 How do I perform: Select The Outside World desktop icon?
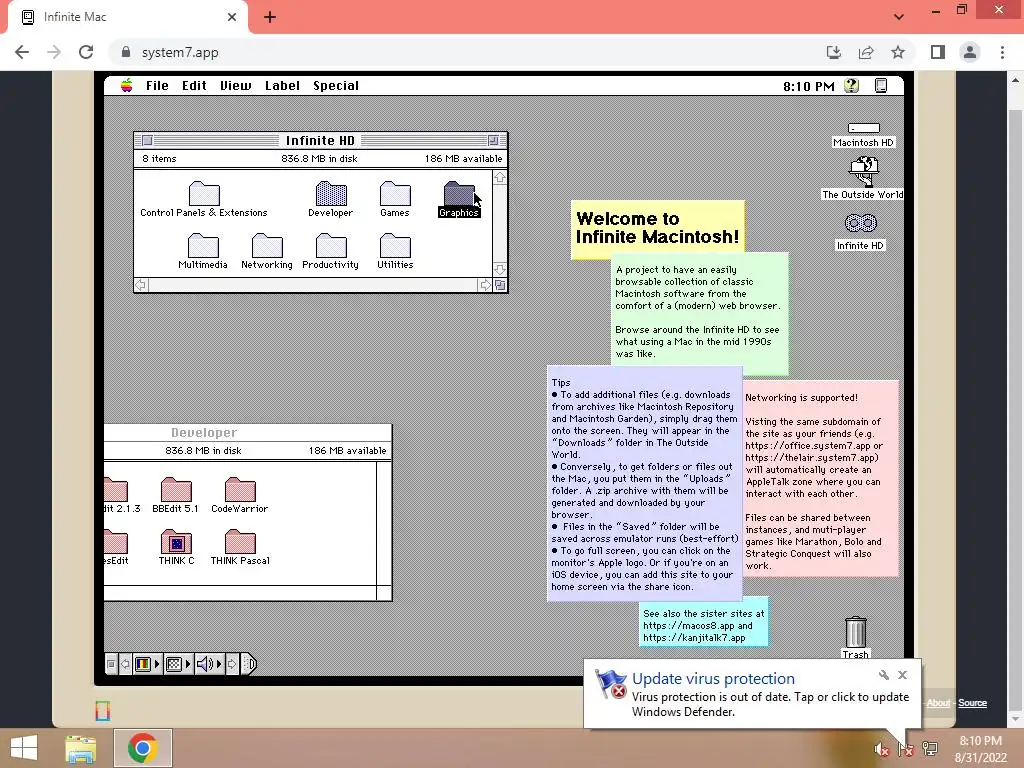(x=863, y=172)
